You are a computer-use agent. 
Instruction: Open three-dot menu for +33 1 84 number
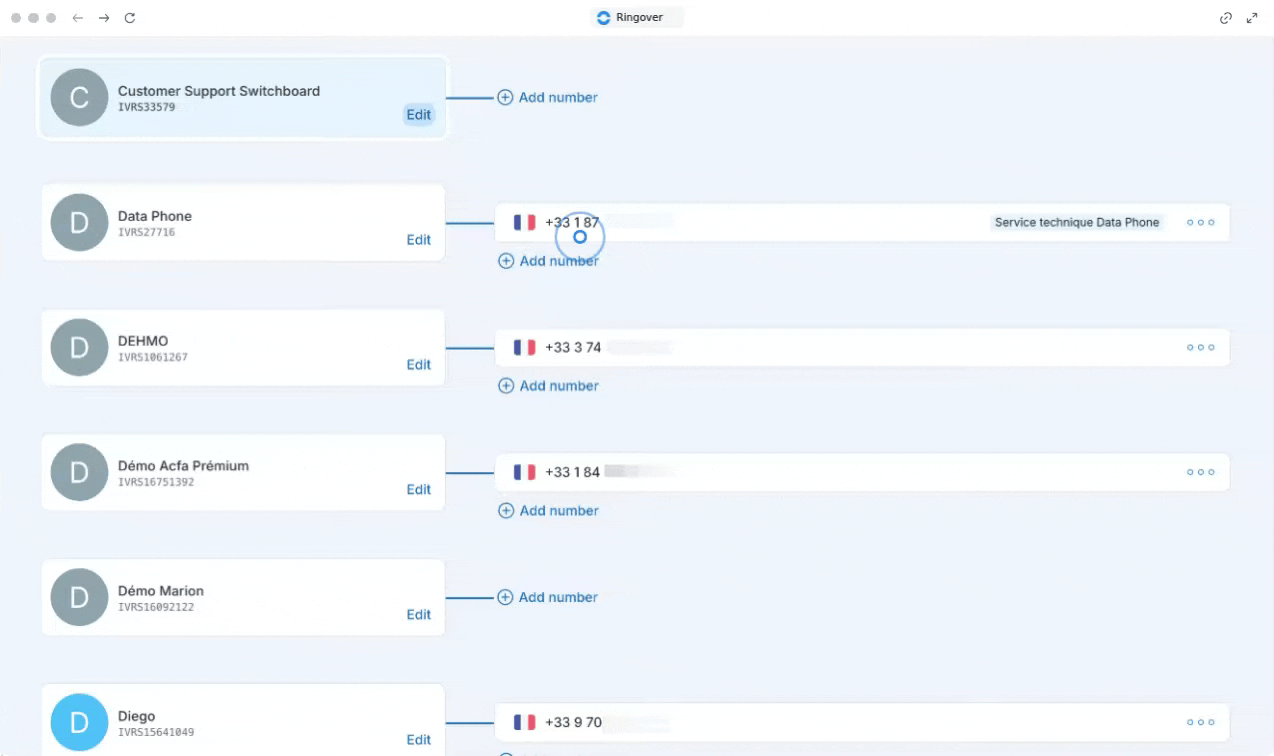coord(1201,472)
